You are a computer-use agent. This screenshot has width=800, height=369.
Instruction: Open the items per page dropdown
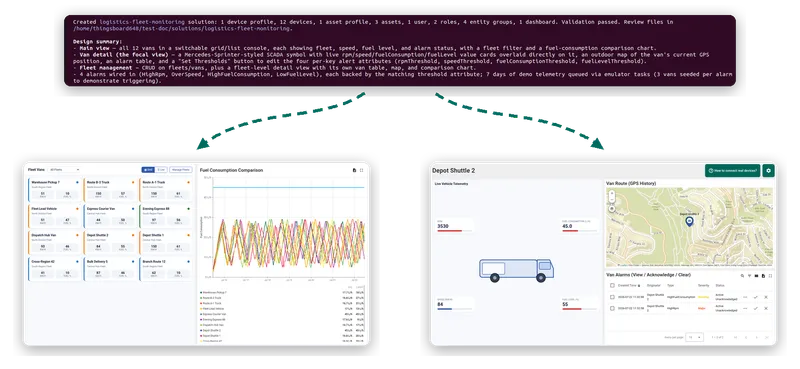(x=694, y=337)
